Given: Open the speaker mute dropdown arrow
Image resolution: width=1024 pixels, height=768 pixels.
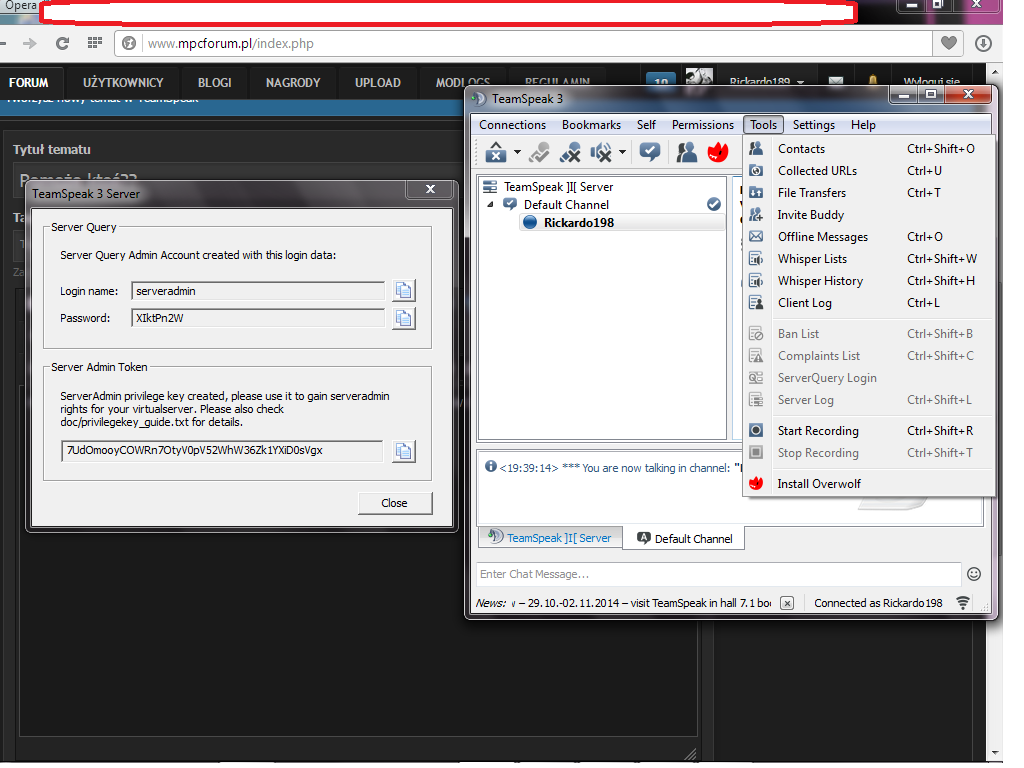Looking at the screenshot, I should [622, 153].
